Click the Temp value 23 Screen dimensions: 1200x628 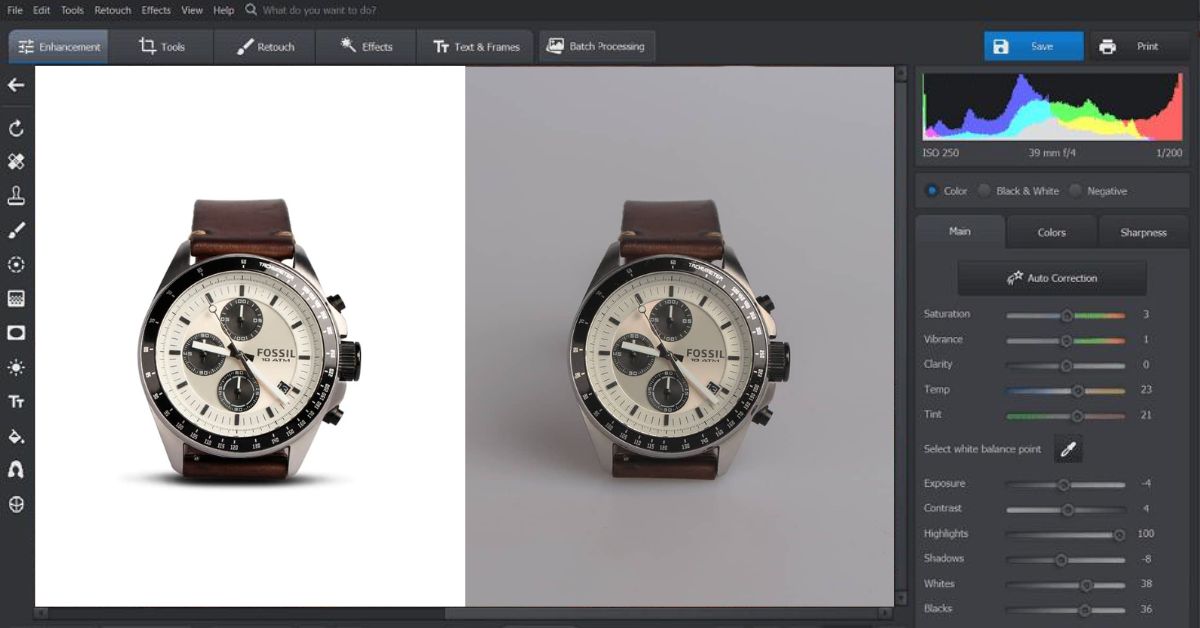coord(1146,390)
